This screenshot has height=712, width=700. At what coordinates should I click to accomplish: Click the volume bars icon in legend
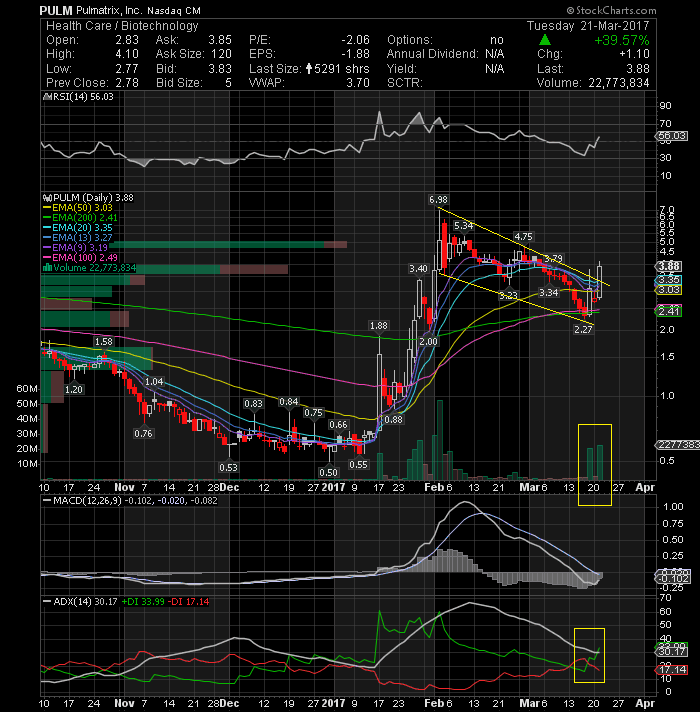pyautogui.click(x=47, y=267)
